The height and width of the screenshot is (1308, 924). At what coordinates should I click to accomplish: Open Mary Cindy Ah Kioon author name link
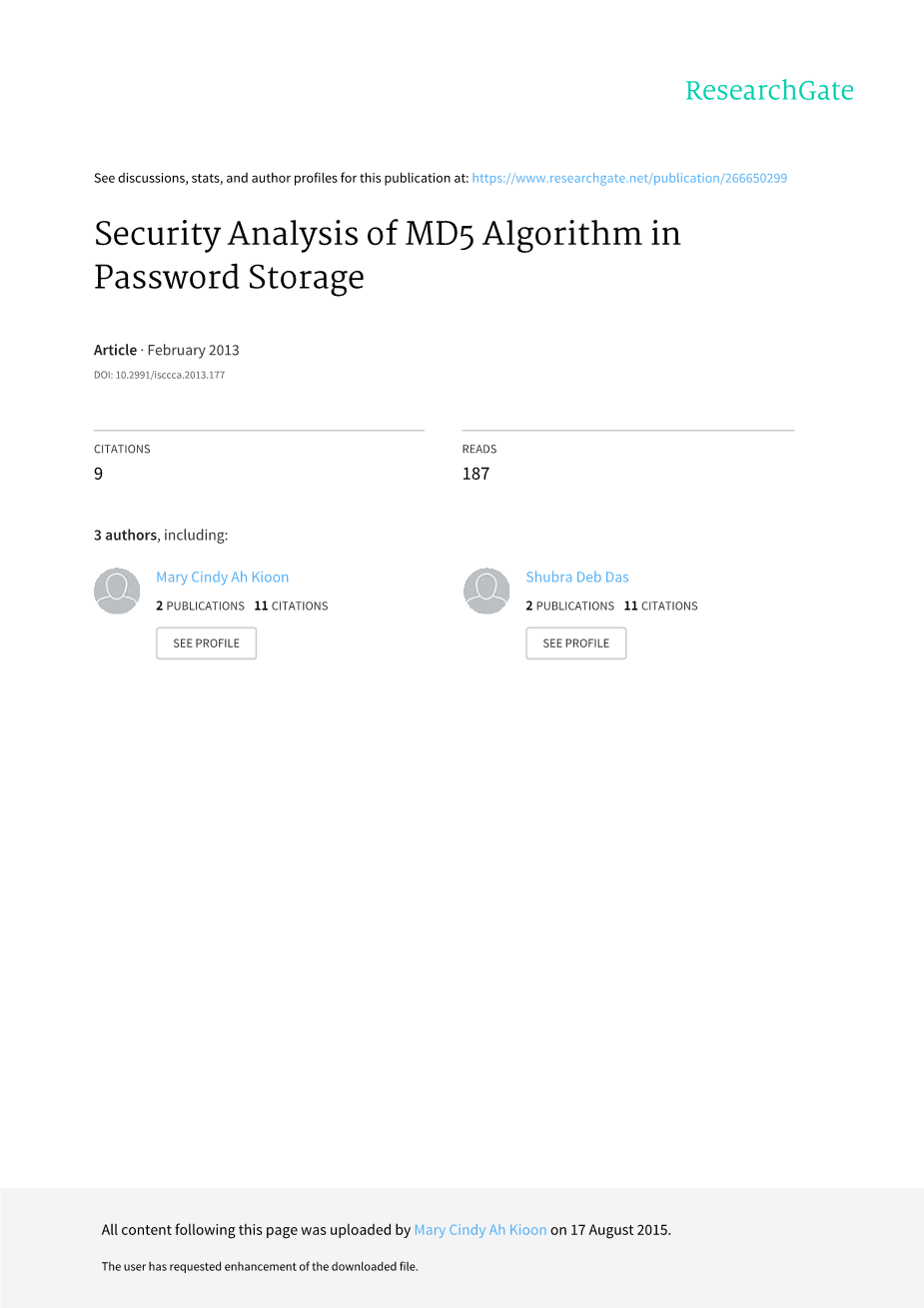pos(222,577)
